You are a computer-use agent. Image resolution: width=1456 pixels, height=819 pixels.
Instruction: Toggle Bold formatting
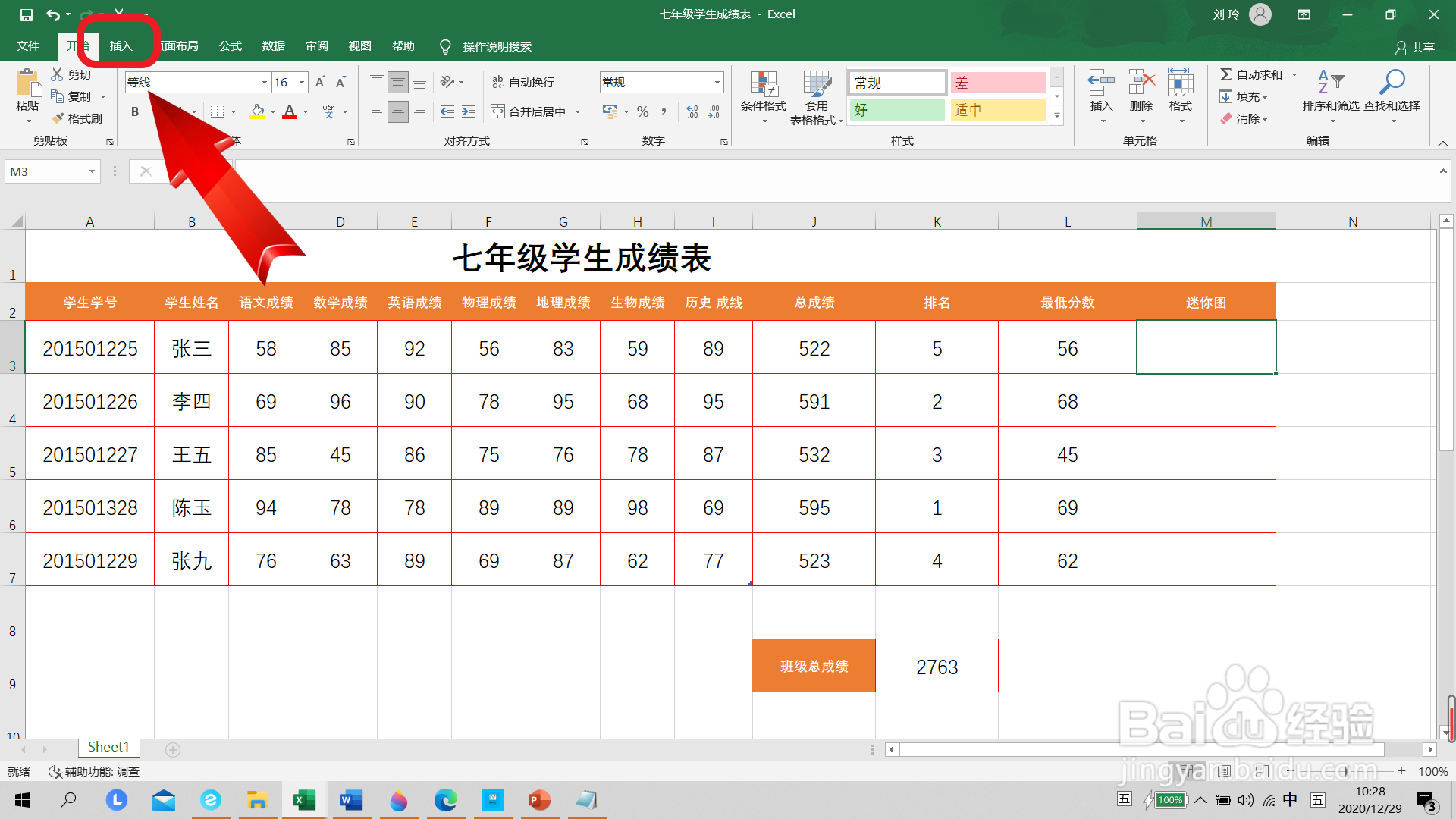pos(135,111)
